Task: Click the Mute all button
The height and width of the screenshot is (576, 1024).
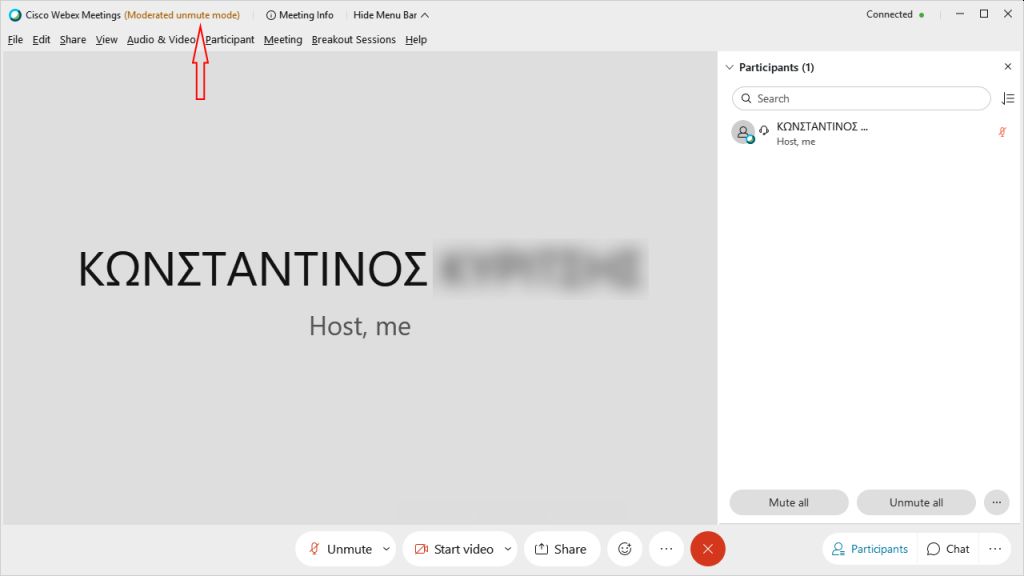Action: click(x=788, y=502)
